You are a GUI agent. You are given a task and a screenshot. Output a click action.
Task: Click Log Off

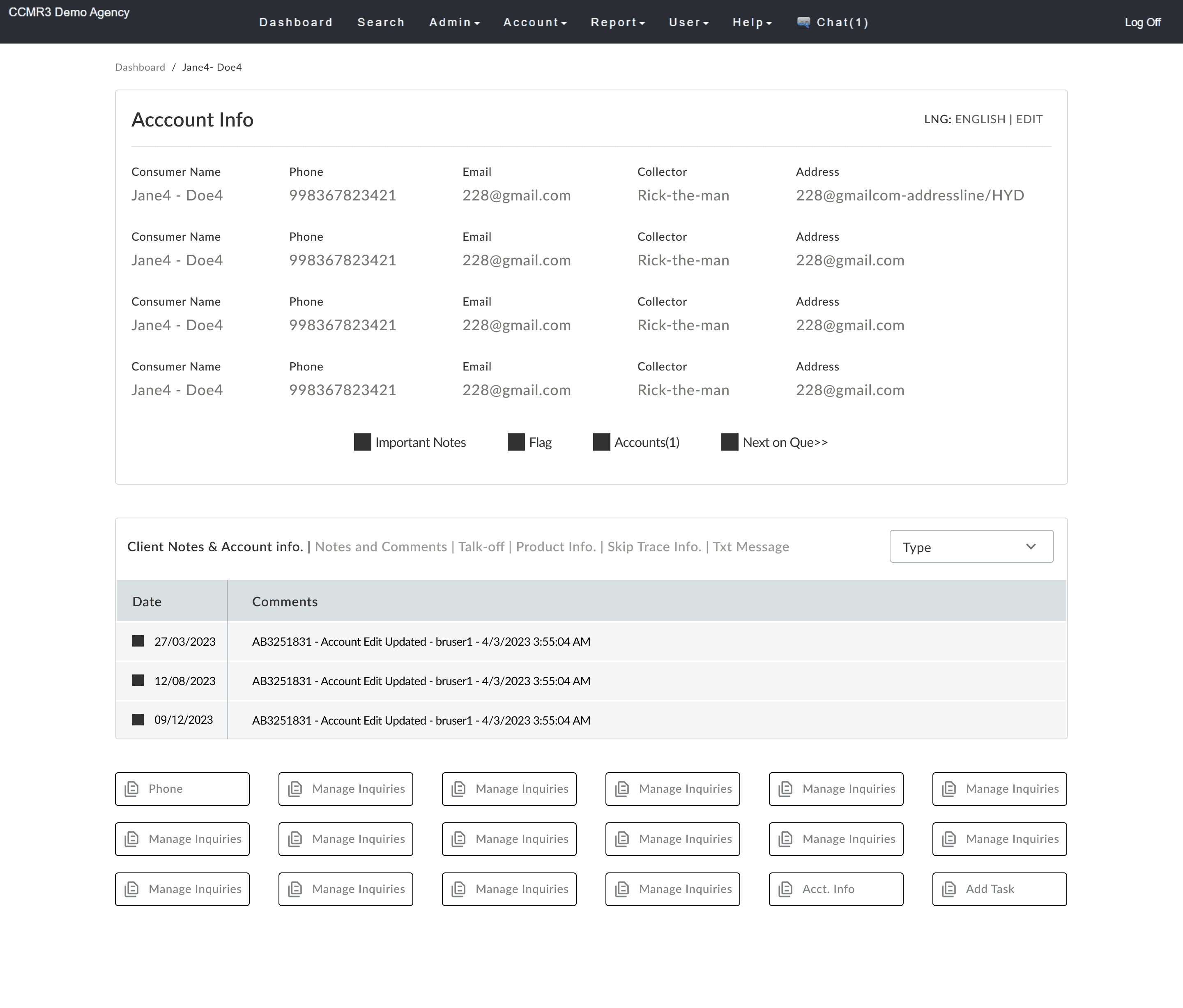[1142, 22]
